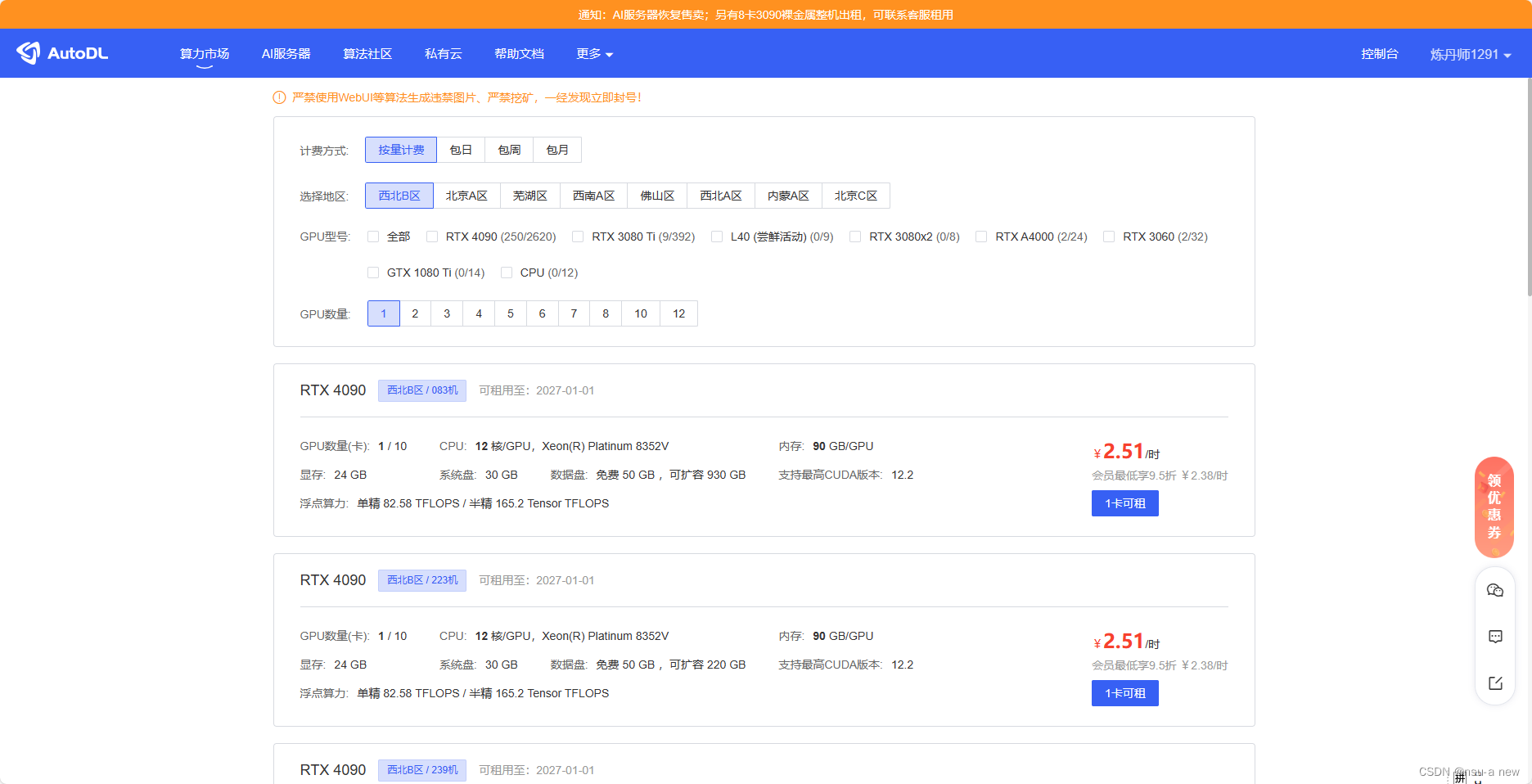The width and height of the screenshot is (1532, 784).
Task: Click 可扩容 930 GB data disk text
Action: [708, 475]
